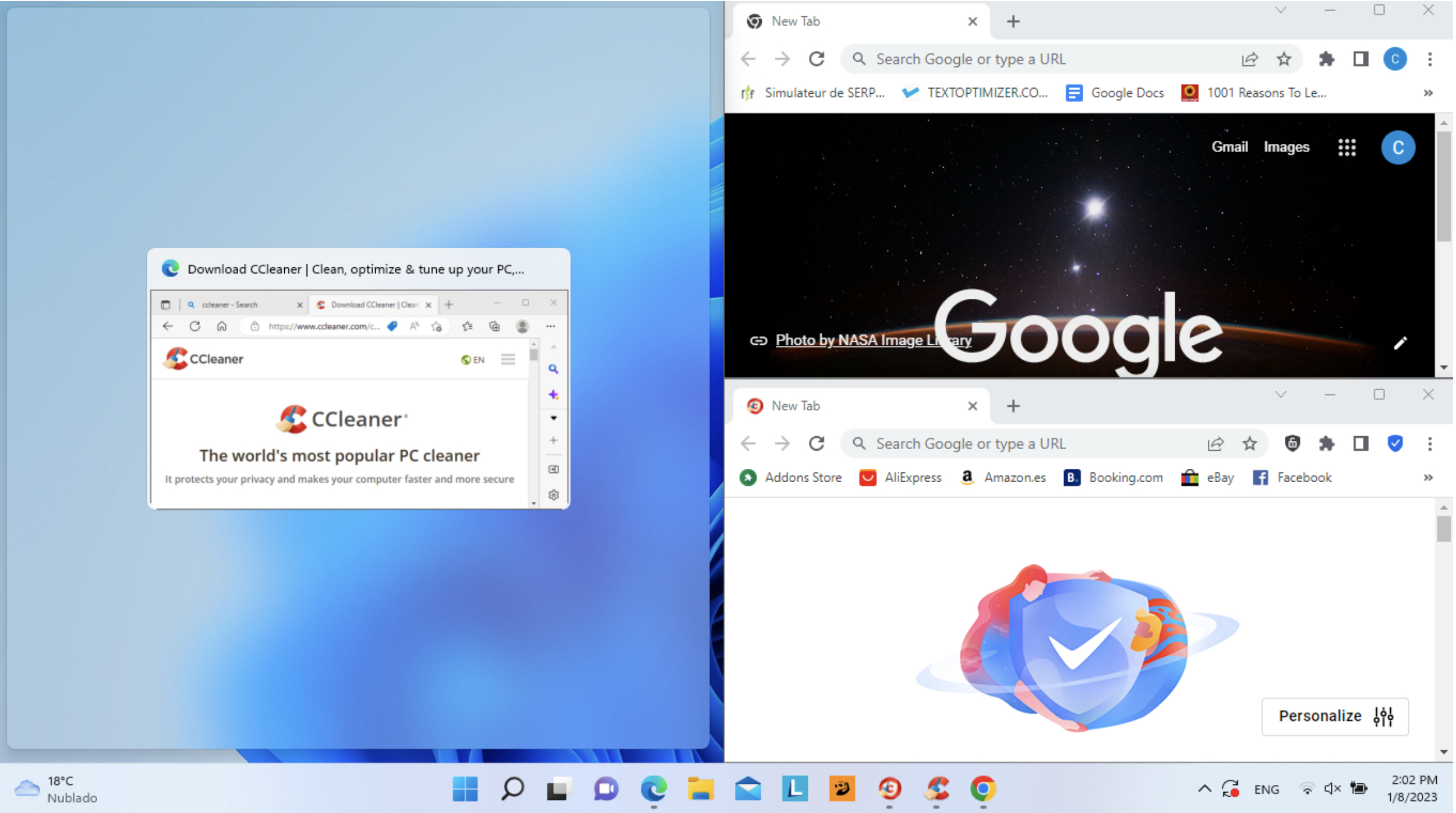Click the Personalize button
Viewport: 1456px width, 813px height.
point(1335,716)
